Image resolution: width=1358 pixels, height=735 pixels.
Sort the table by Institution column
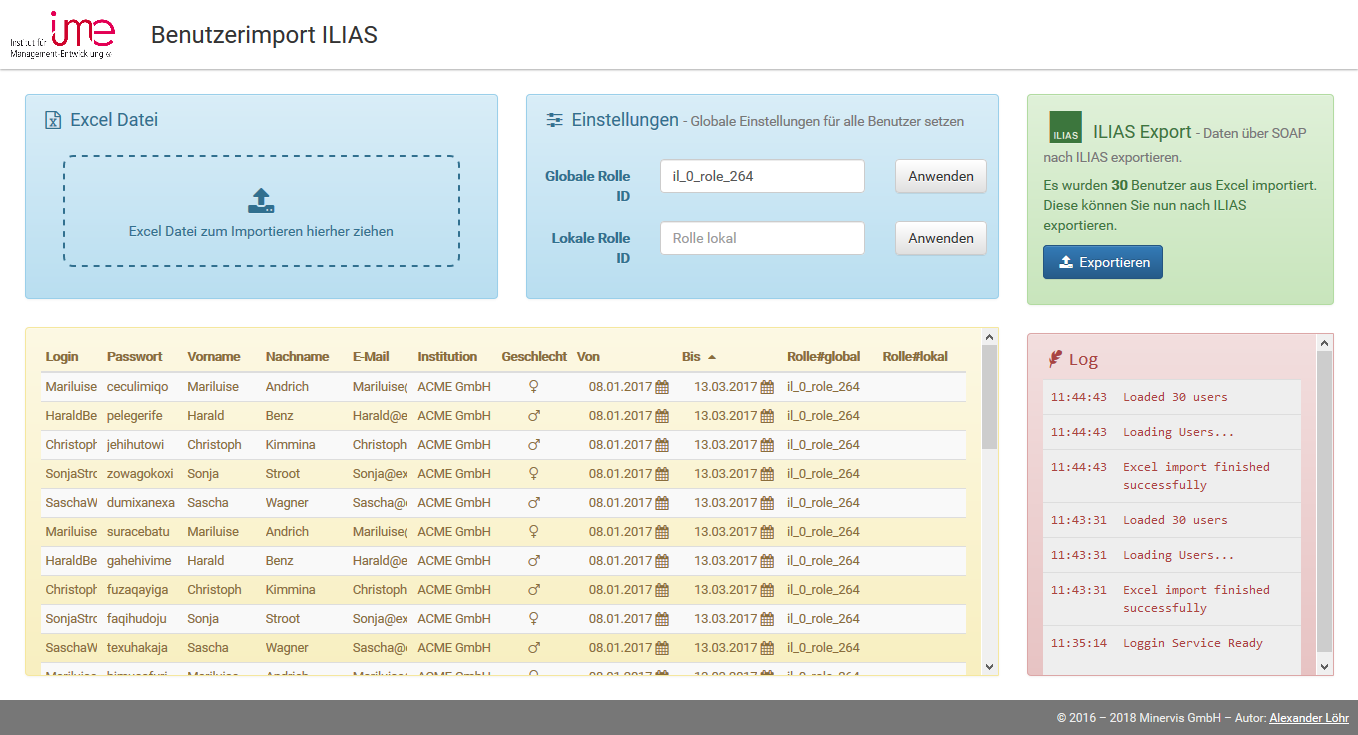tap(447, 357)
